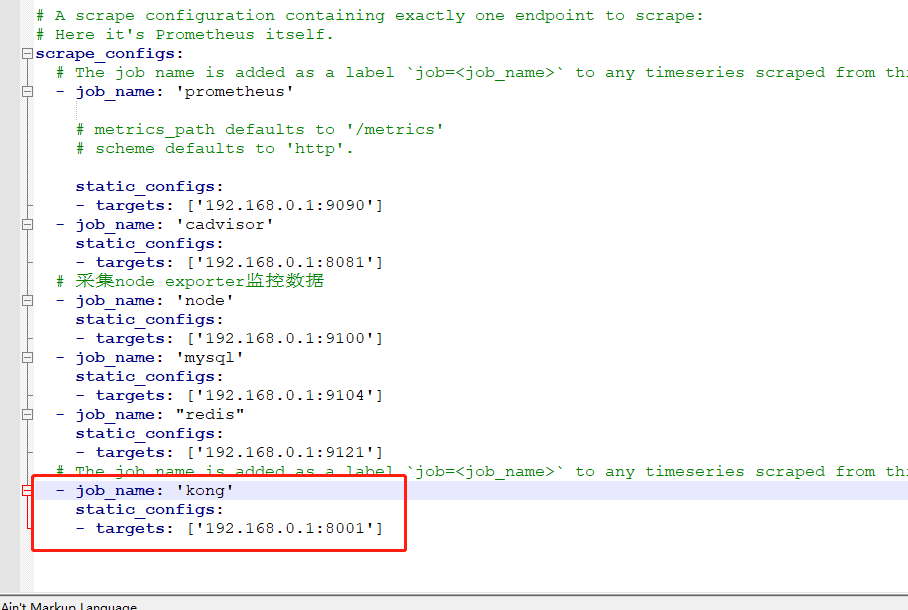Click the text scrape_configs:
Image resolution: width=908 pixels, height=610 pixels.
[109, 54]
